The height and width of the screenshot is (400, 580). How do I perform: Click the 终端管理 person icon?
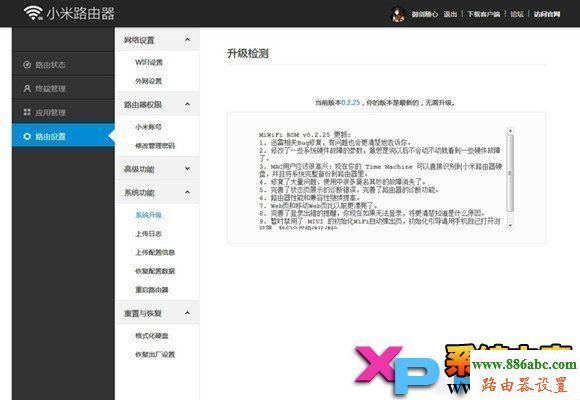27,88
